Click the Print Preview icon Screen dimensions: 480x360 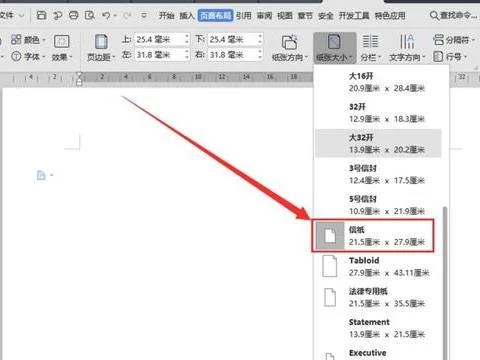point(90,15)
